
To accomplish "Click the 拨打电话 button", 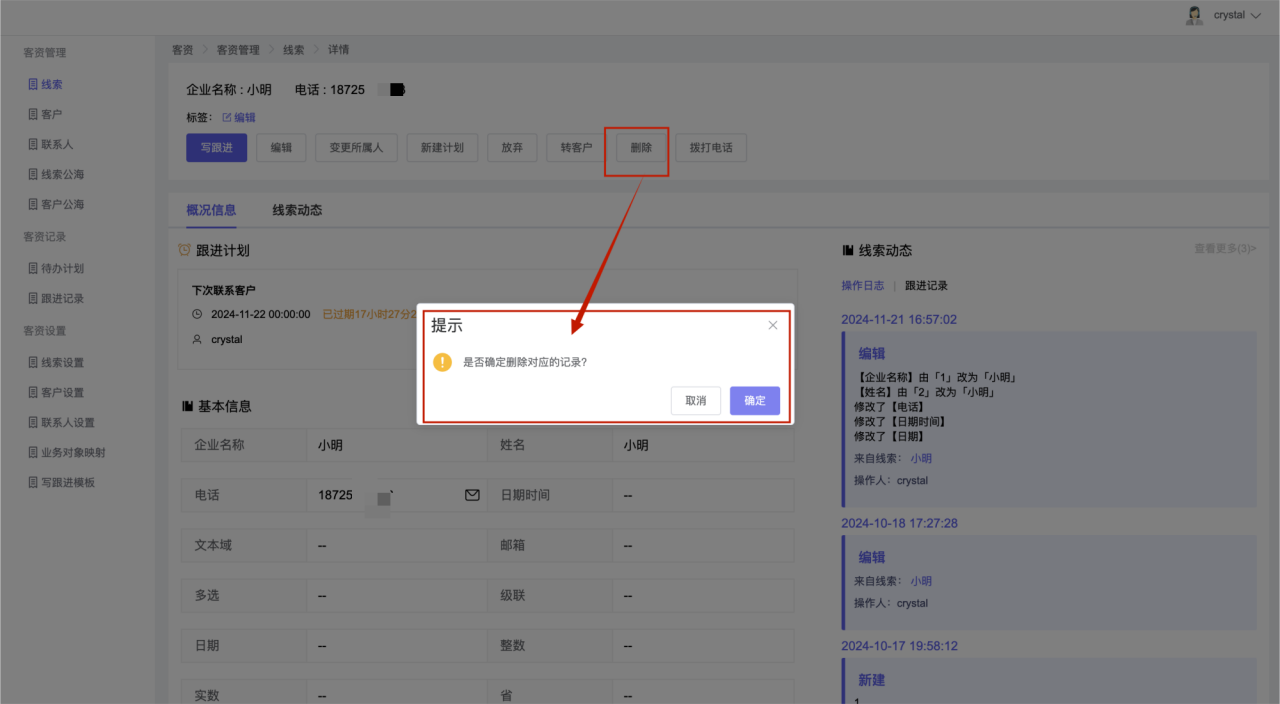I will coord(711,148).
